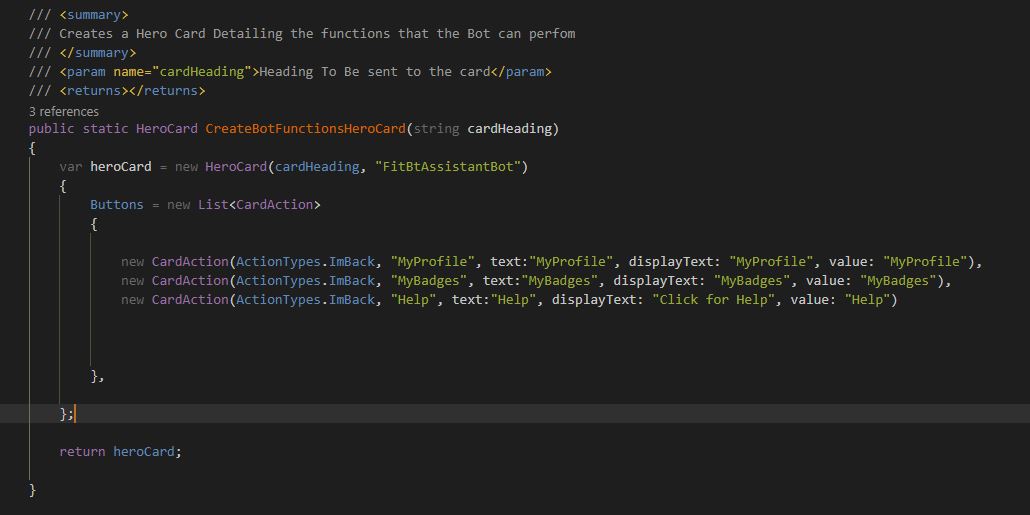Viewport: 1030px width, 515px height.
Task: Click the CardAction constructor on the MyBadges line
Action: pyautogui.click(x=190, y=280)
